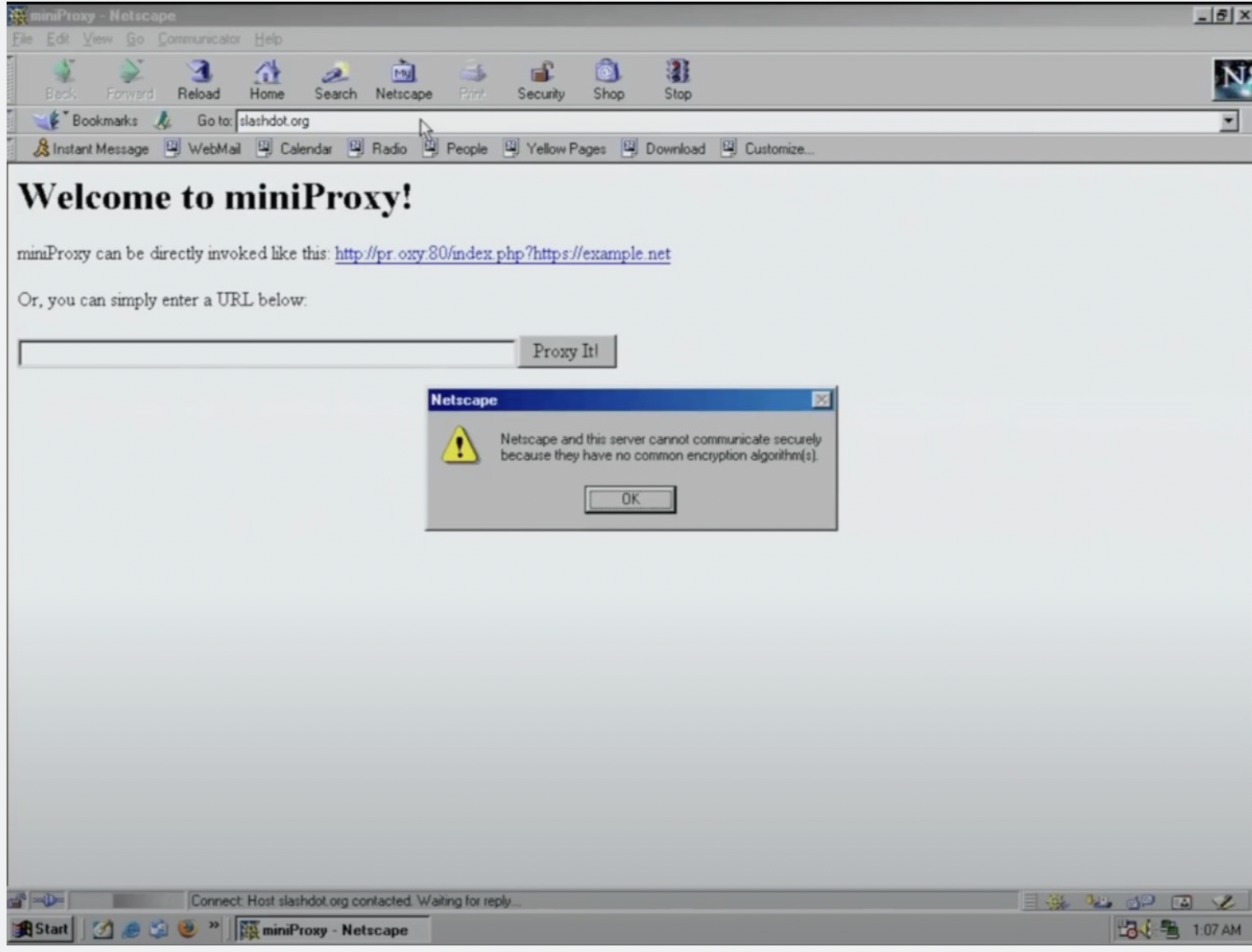Open the WebMail shortcut

tap(203, 148)
